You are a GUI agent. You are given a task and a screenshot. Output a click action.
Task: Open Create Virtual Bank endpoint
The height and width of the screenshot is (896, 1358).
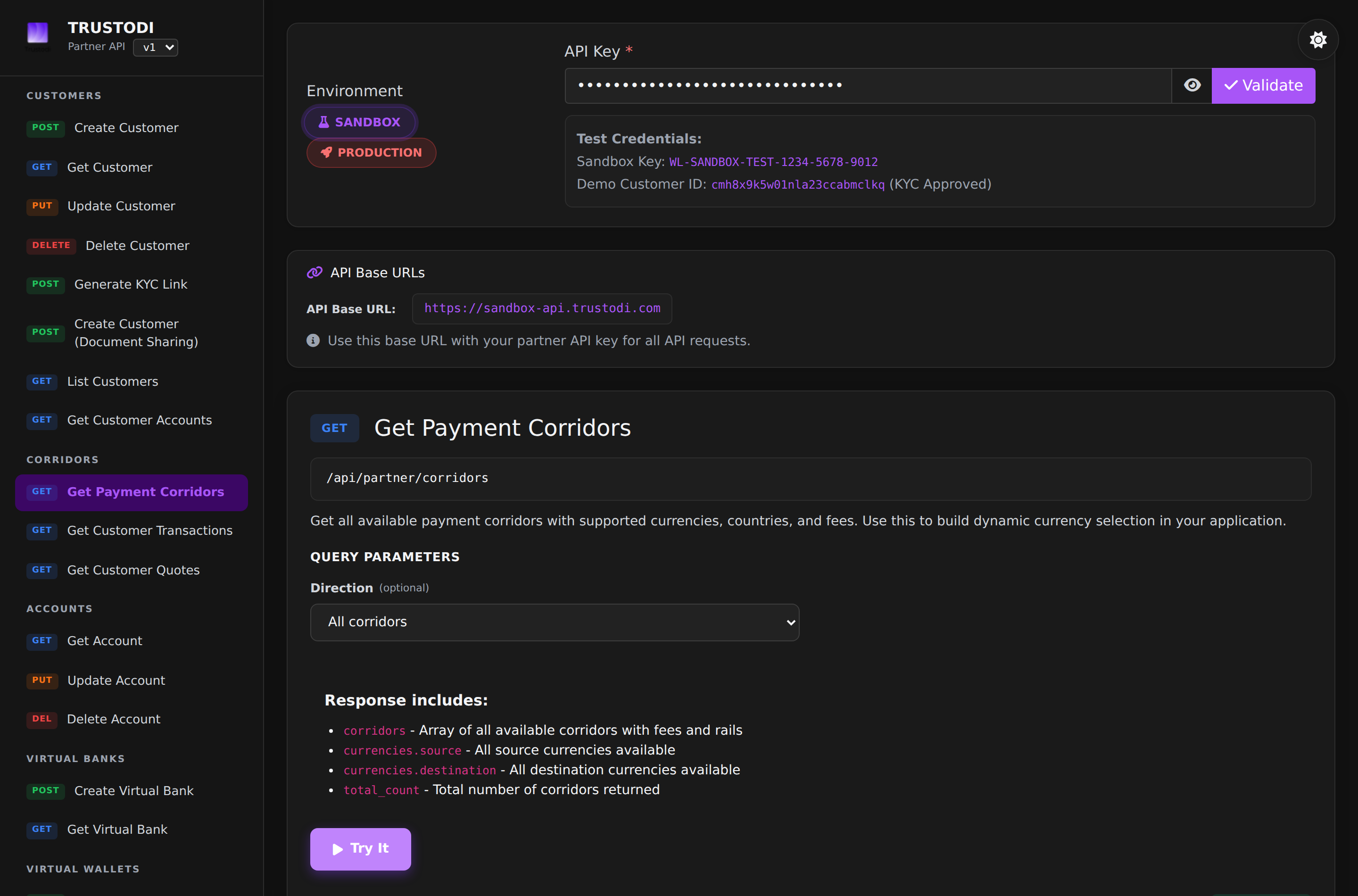click(132, 791)
